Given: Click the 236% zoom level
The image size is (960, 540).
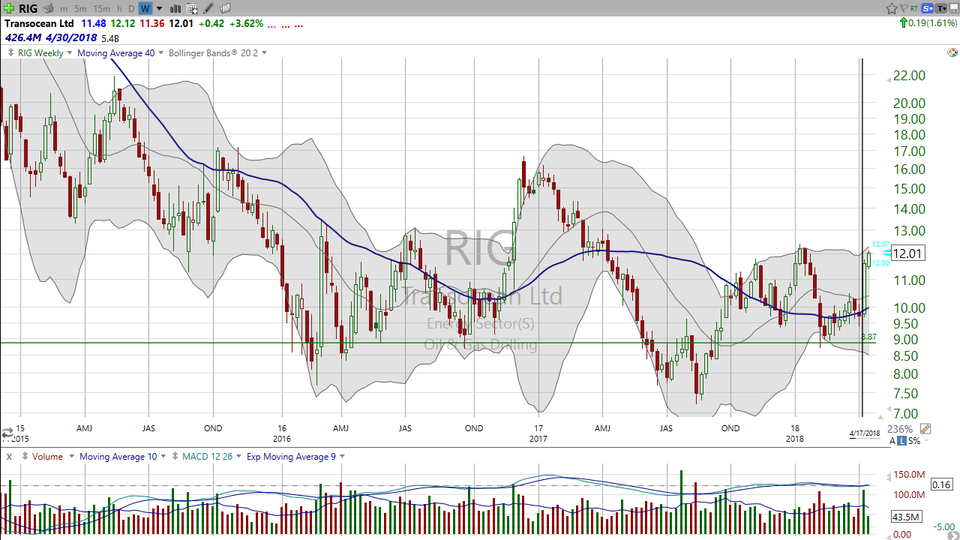Looking at the screenshot, I should pyautogui.click(x=900, y=429).
